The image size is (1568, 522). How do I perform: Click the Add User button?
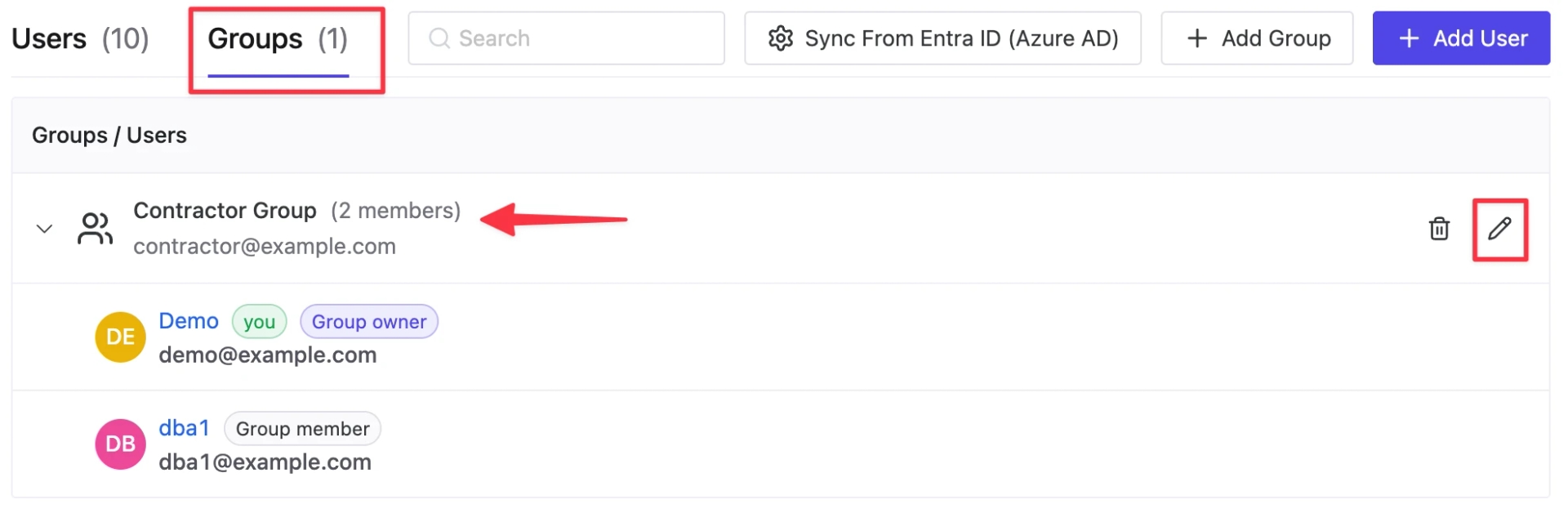(x=1461, y=38)
